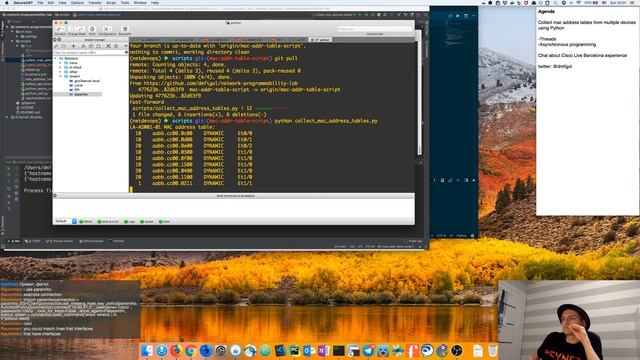This screenshot has height=360, width=640.
Task: Open the Options menu
Action: (x=77, y=3)
